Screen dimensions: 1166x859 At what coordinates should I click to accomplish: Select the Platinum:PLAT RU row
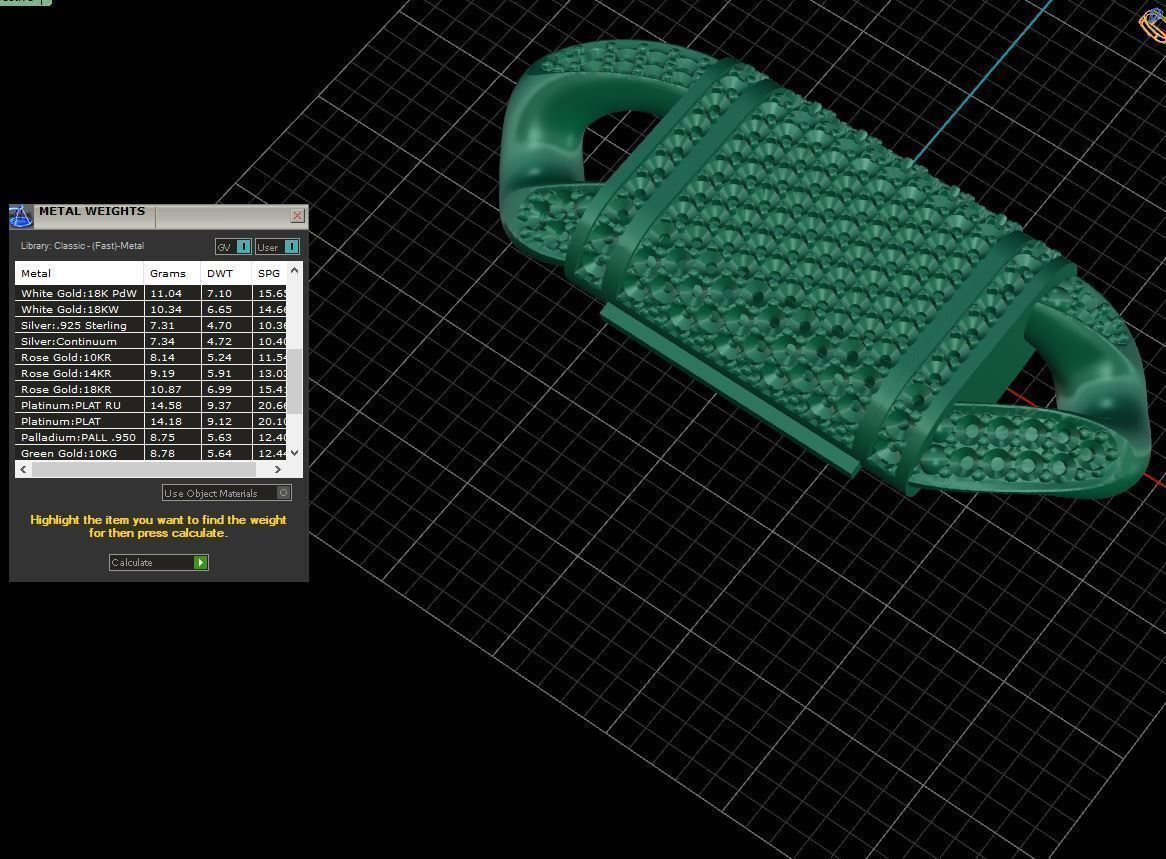[x=151, y=405]
